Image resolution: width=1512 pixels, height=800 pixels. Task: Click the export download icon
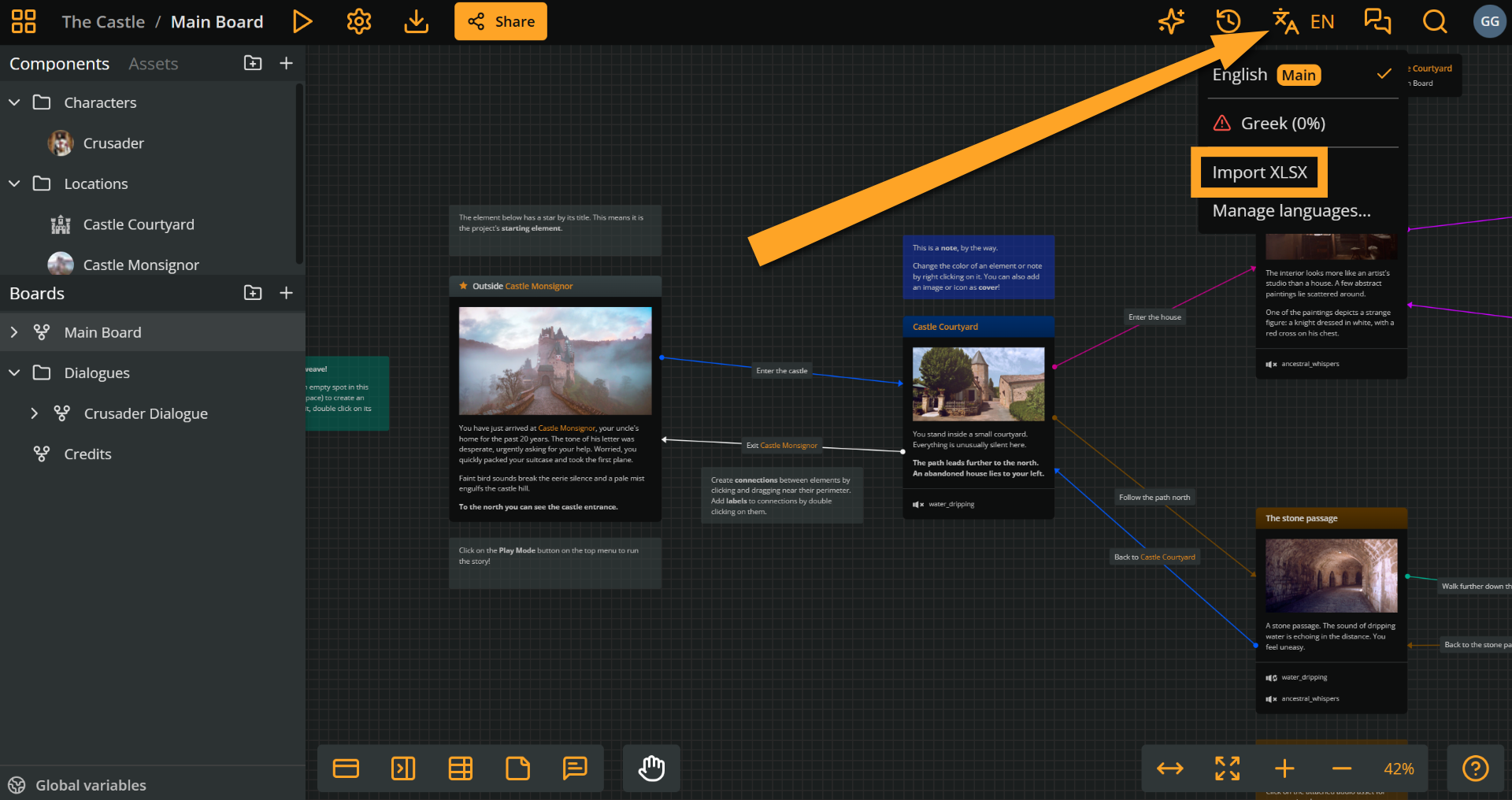point(416,21)
